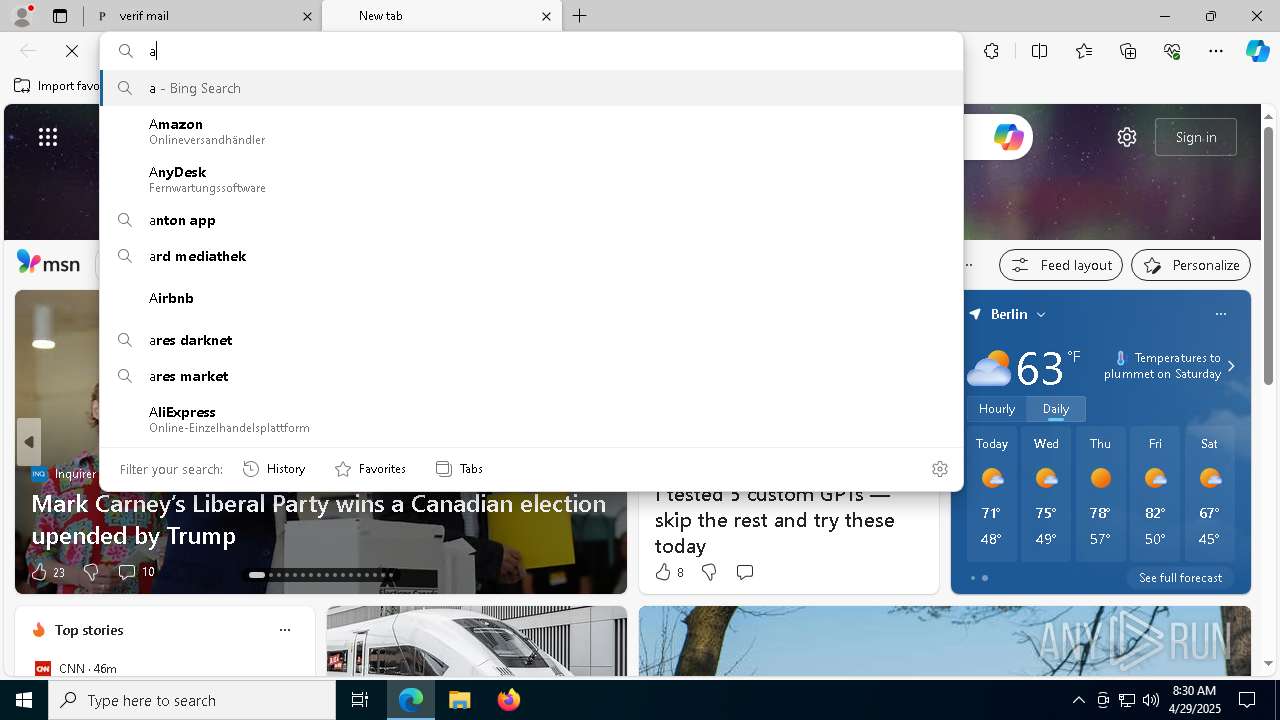Choose the Amazon suggestion
Screen dimensions: 1280x720
click(x=531, y=131)
